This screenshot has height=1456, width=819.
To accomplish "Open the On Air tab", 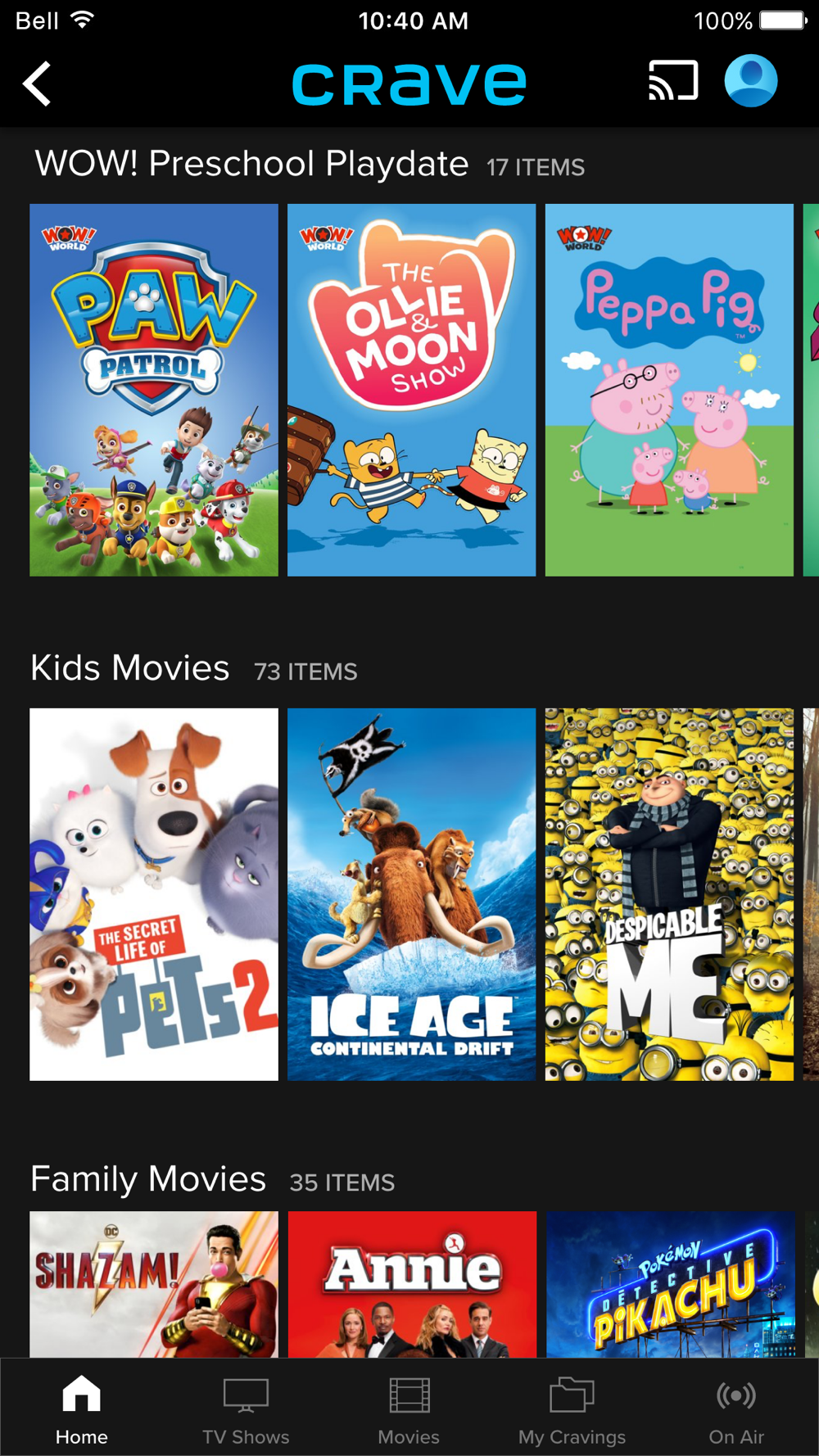I will [x=736, y=1409].
